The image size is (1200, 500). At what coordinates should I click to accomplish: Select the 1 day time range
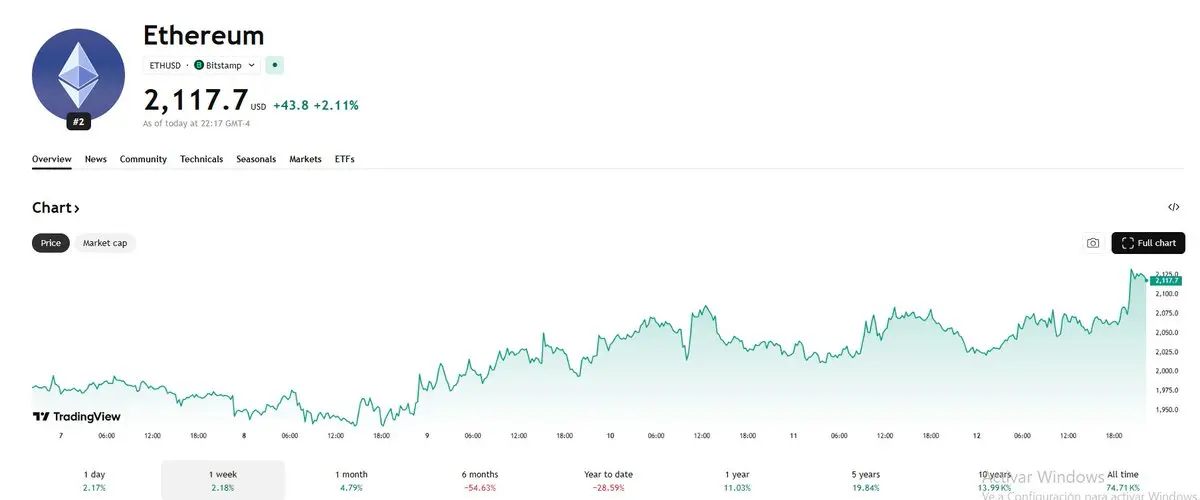[94, 480]
